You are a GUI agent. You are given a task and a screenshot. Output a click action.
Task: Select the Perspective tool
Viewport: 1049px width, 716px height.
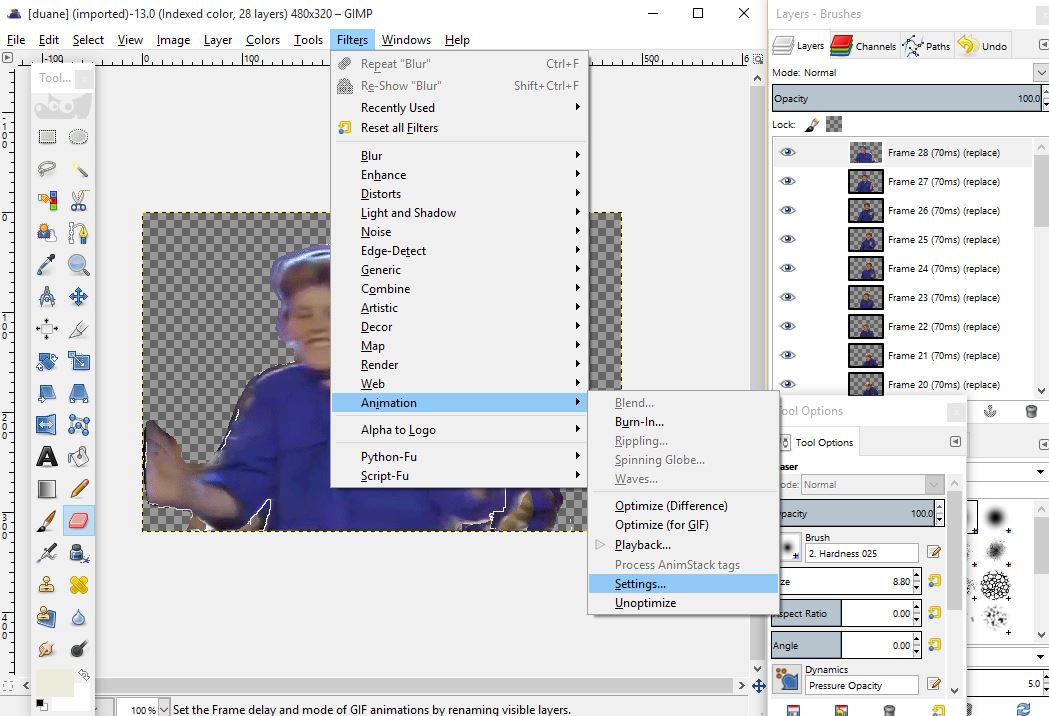tap(78, 393)
